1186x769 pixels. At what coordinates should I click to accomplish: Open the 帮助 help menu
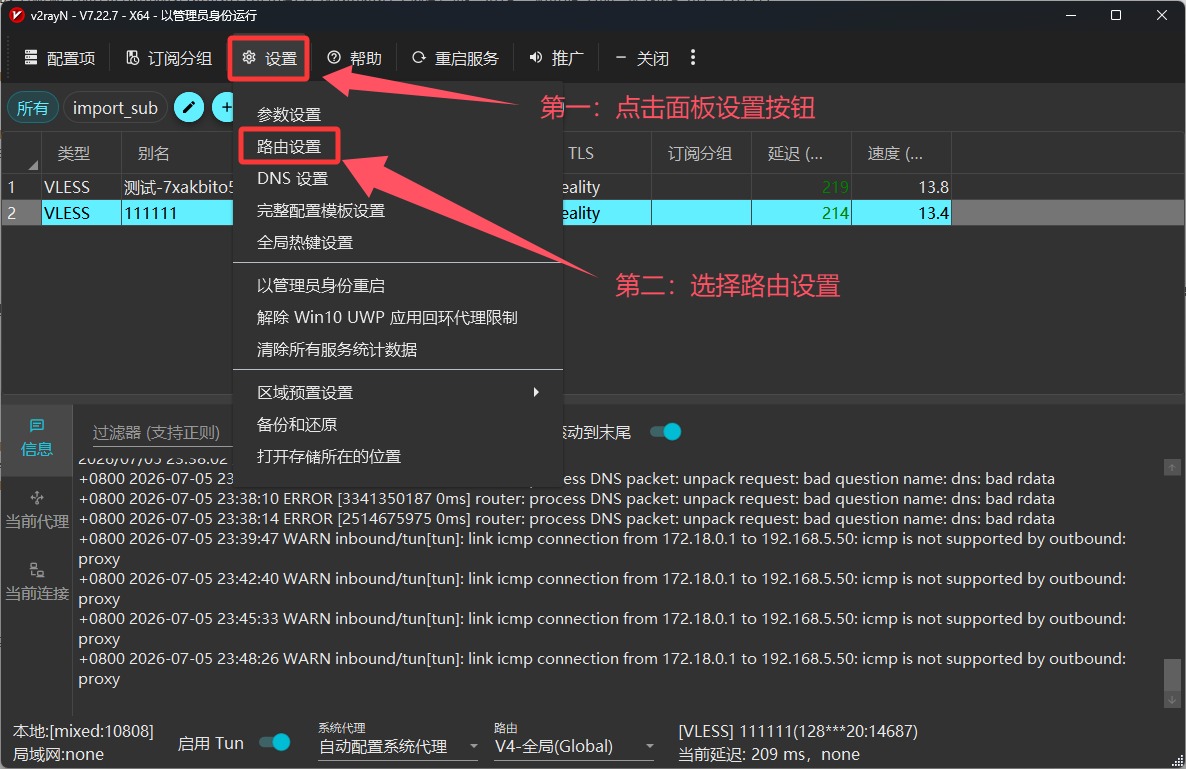tap(354, 58)
